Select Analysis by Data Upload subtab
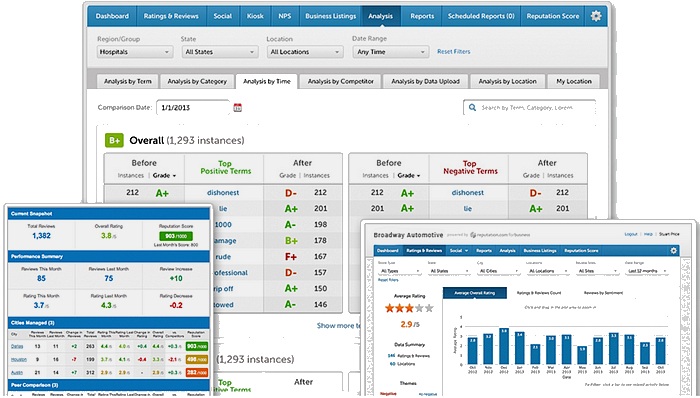 tap(425, 82)
